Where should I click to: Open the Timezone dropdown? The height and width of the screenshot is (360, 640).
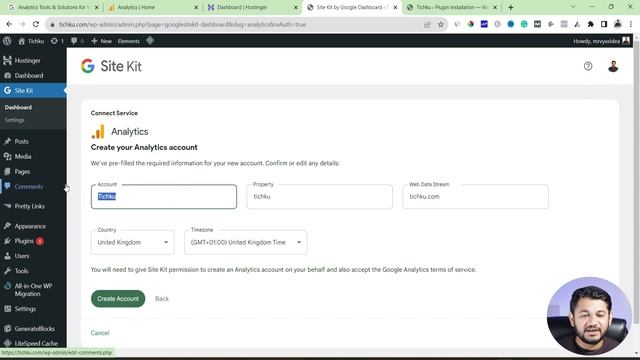(246, 242)
